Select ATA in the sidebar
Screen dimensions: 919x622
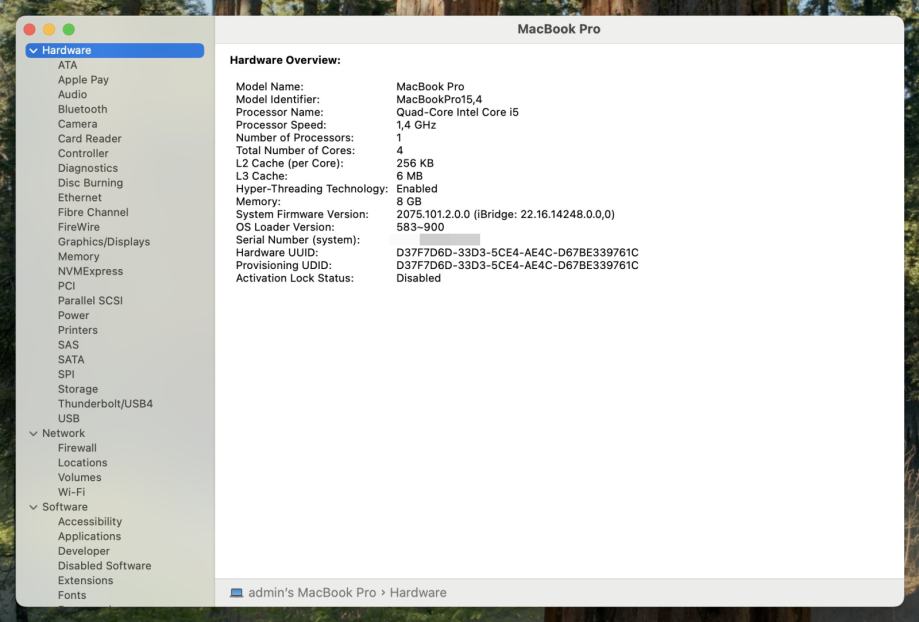pyautogui.click(x=67, y=65)
